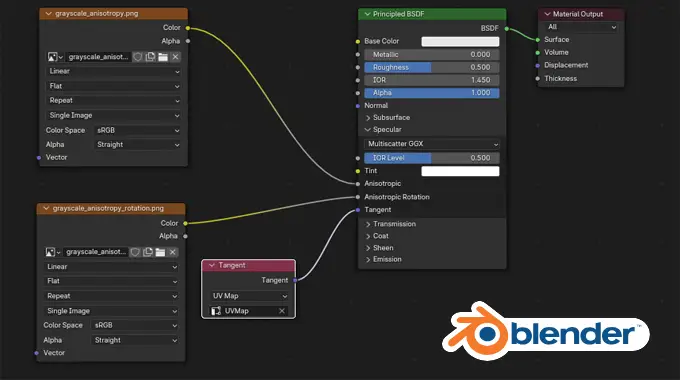
Task: Click Color output socket of grayscale_anisotropy.png node
Action: point(188,28)
